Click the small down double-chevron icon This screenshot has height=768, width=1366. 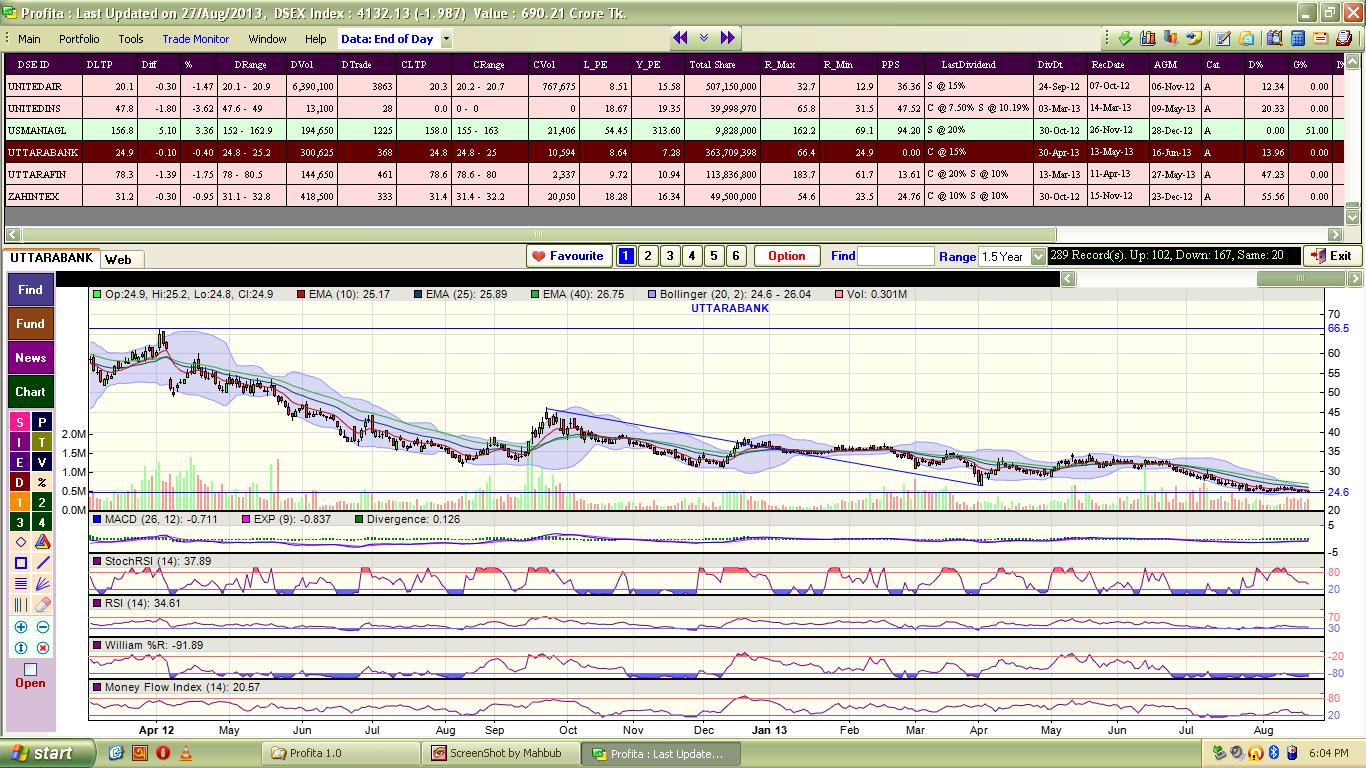click(x=703, y=38)
